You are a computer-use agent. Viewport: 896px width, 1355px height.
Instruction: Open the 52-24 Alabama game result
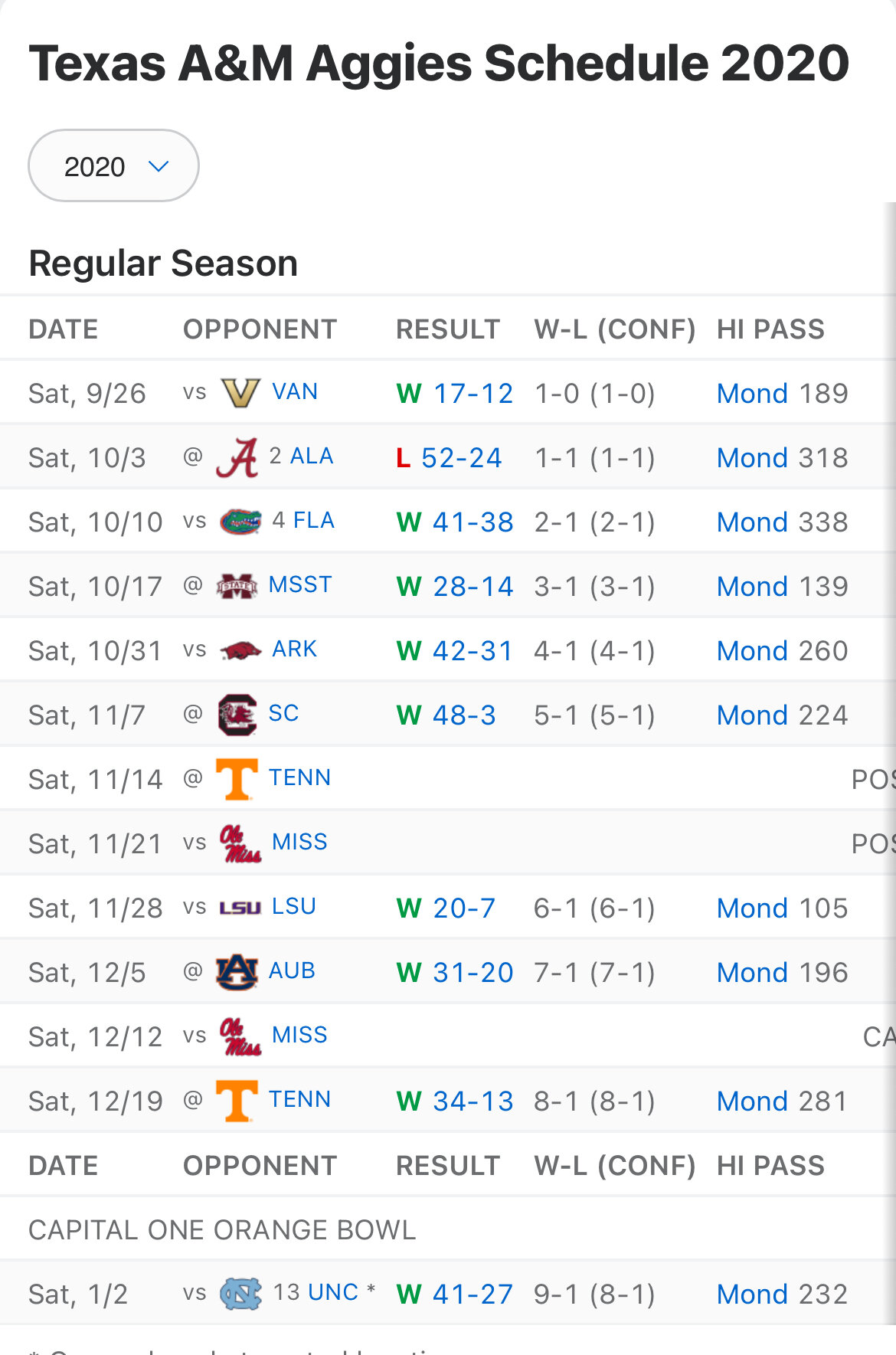click(x=461, y=457)
